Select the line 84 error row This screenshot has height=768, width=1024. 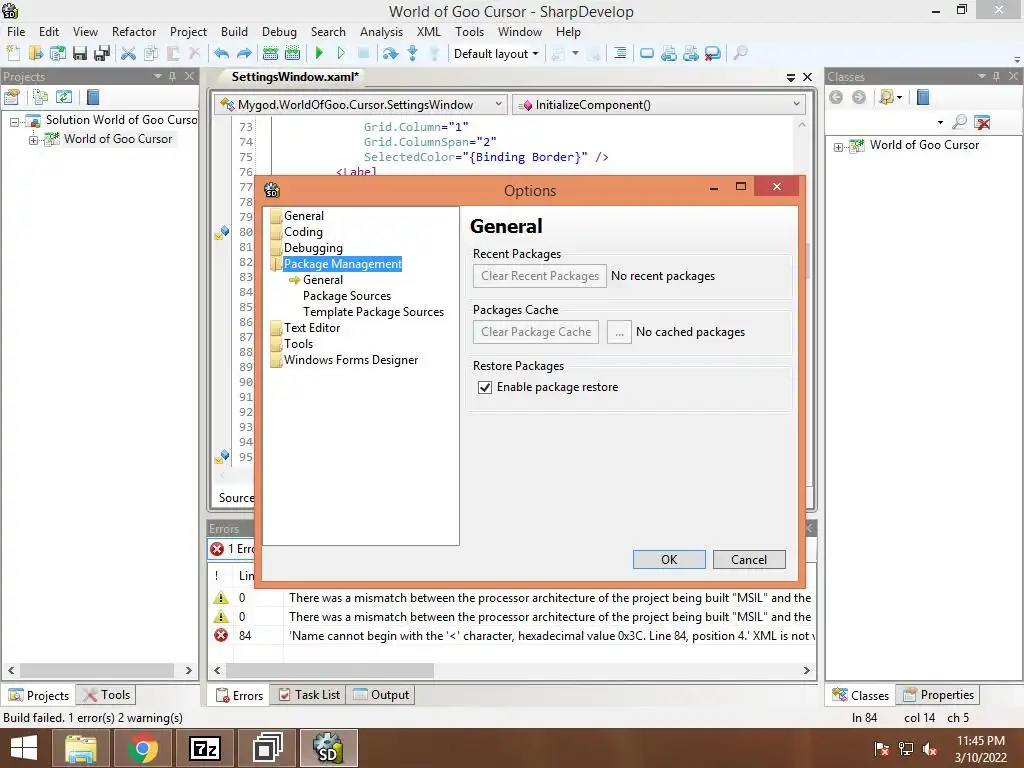tap(513, 635)
